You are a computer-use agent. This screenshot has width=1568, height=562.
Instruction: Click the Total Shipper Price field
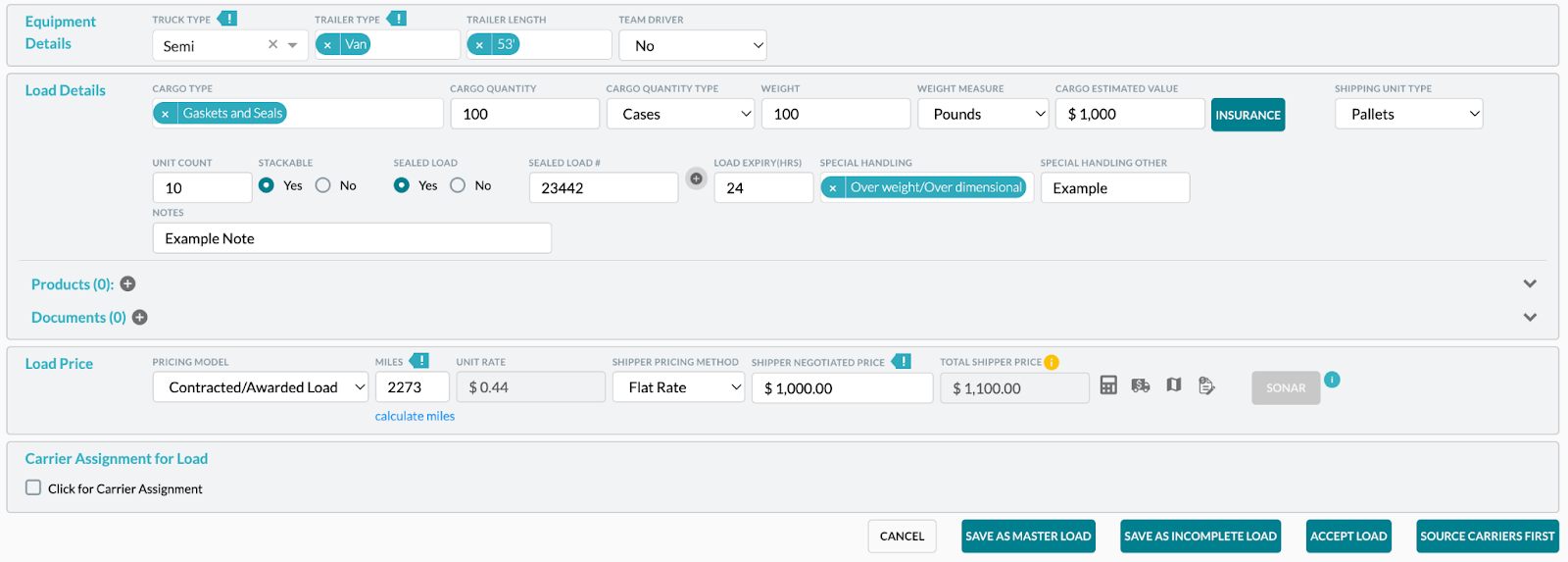1015,388
